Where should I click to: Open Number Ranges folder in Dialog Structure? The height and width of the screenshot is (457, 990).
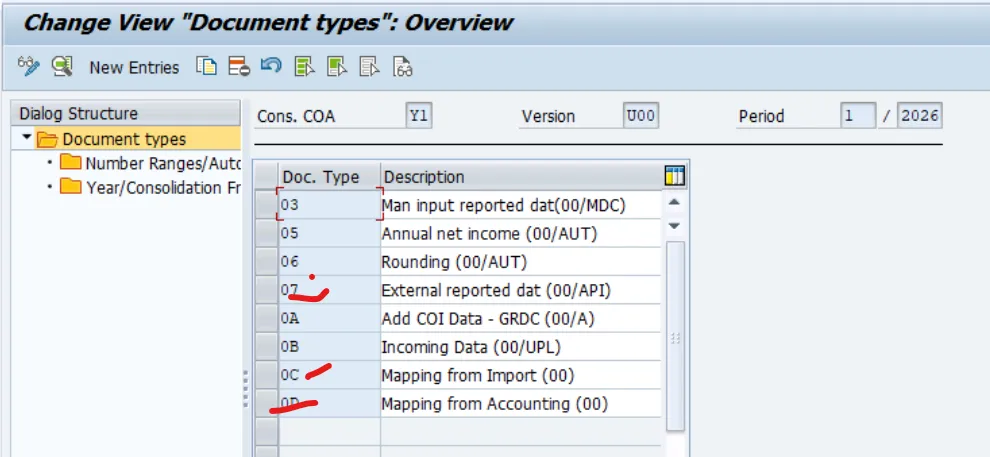(x=70, y=163)
